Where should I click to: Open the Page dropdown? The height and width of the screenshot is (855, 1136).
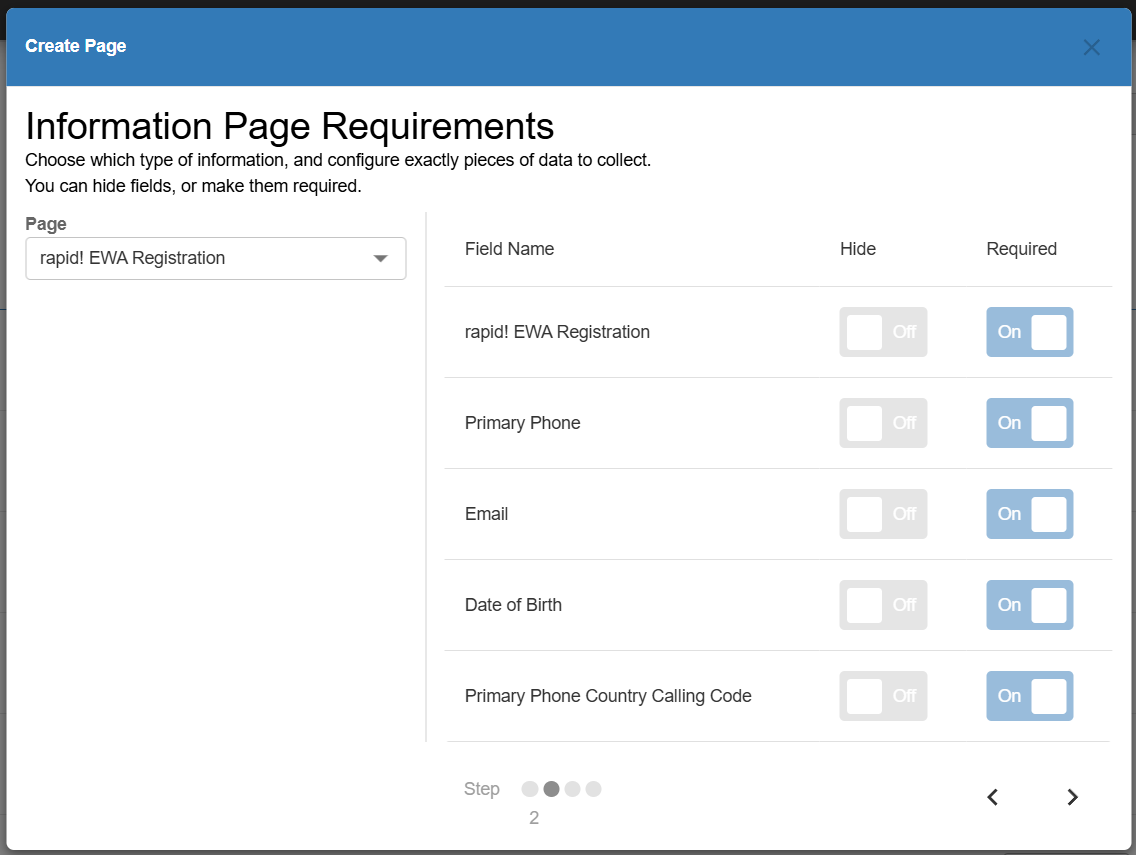coord(215,258)
